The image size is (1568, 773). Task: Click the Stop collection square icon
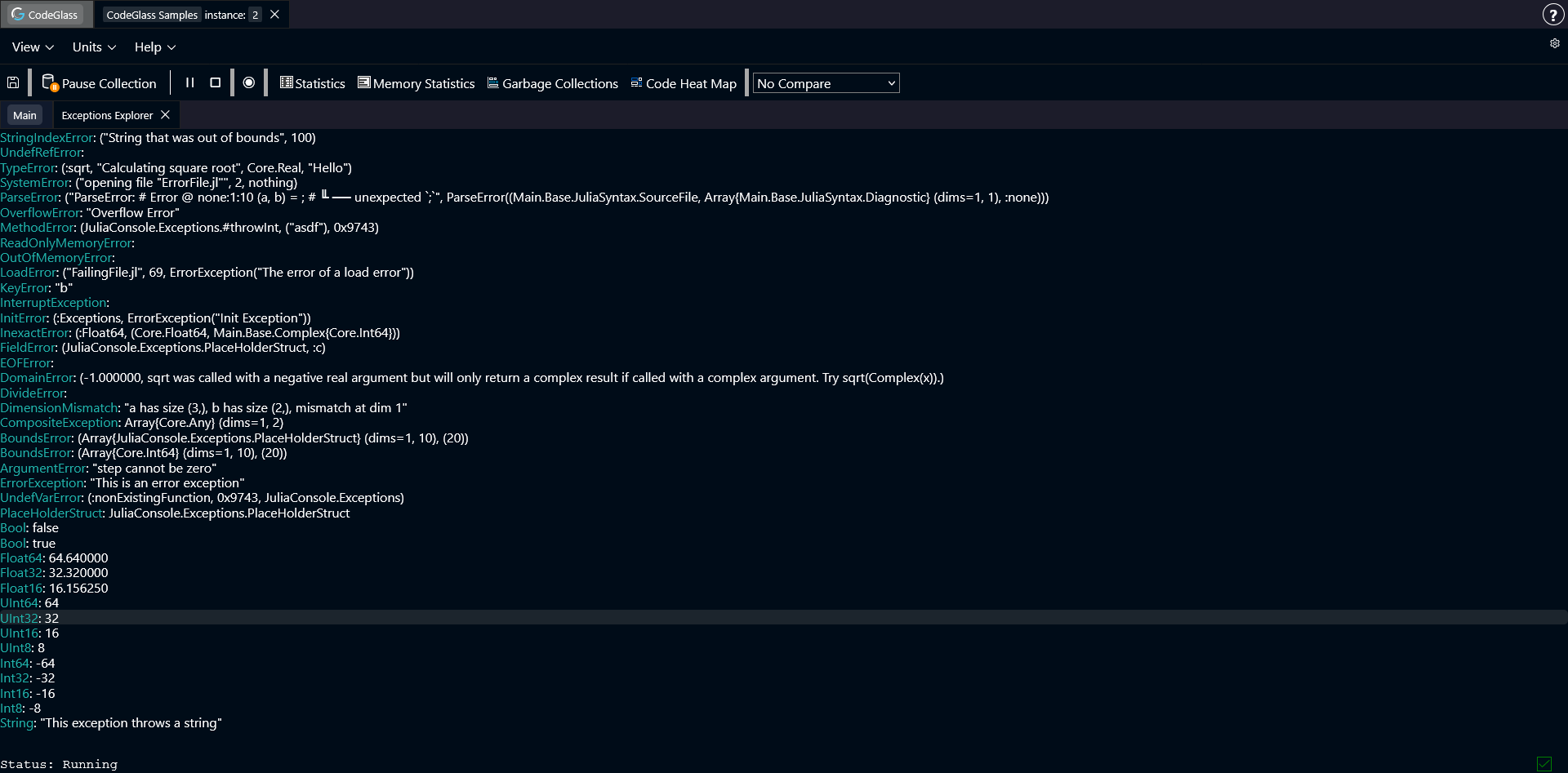tap(215, 82)
